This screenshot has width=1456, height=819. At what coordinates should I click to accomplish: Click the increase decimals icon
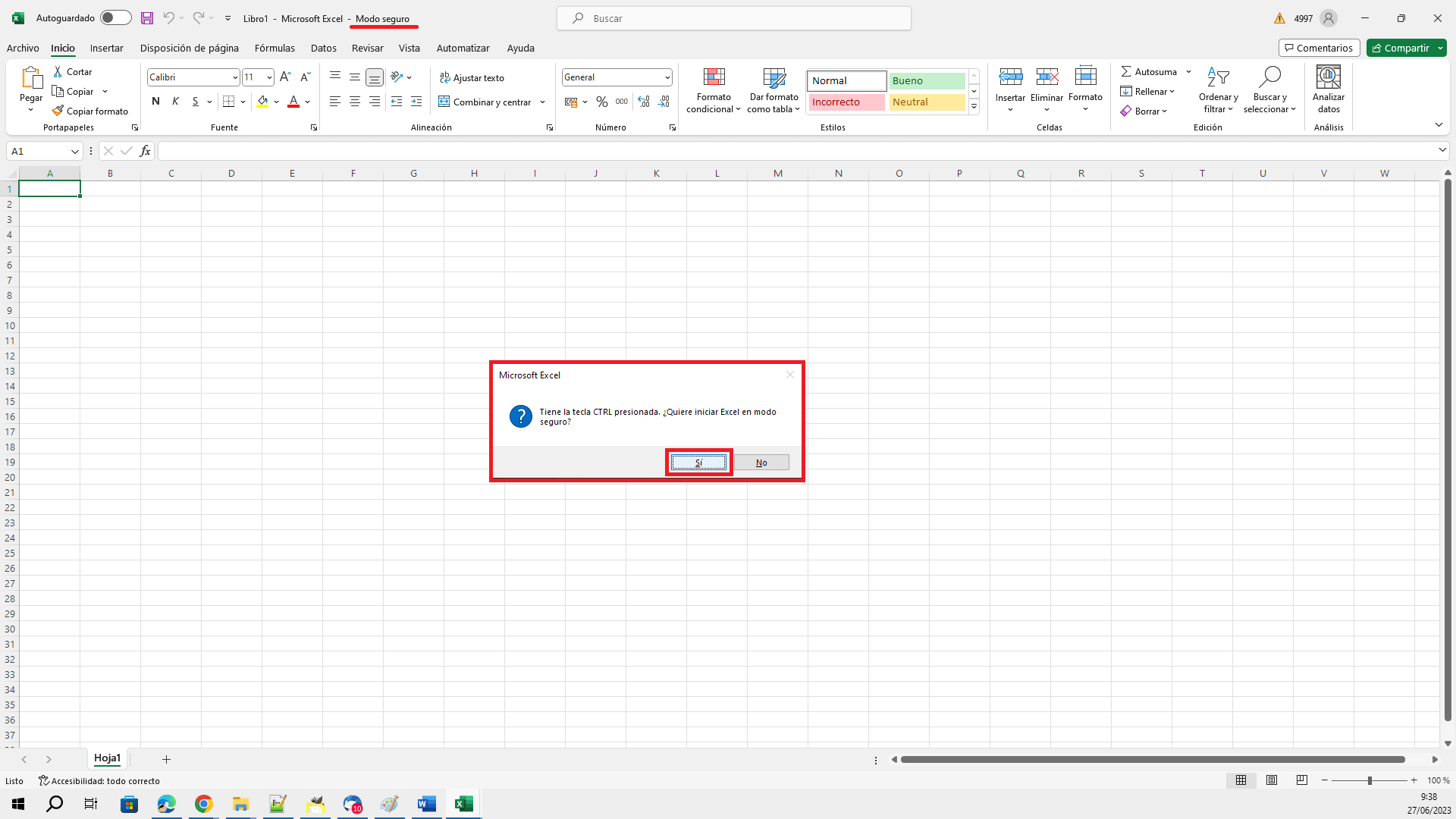(644, 102)
